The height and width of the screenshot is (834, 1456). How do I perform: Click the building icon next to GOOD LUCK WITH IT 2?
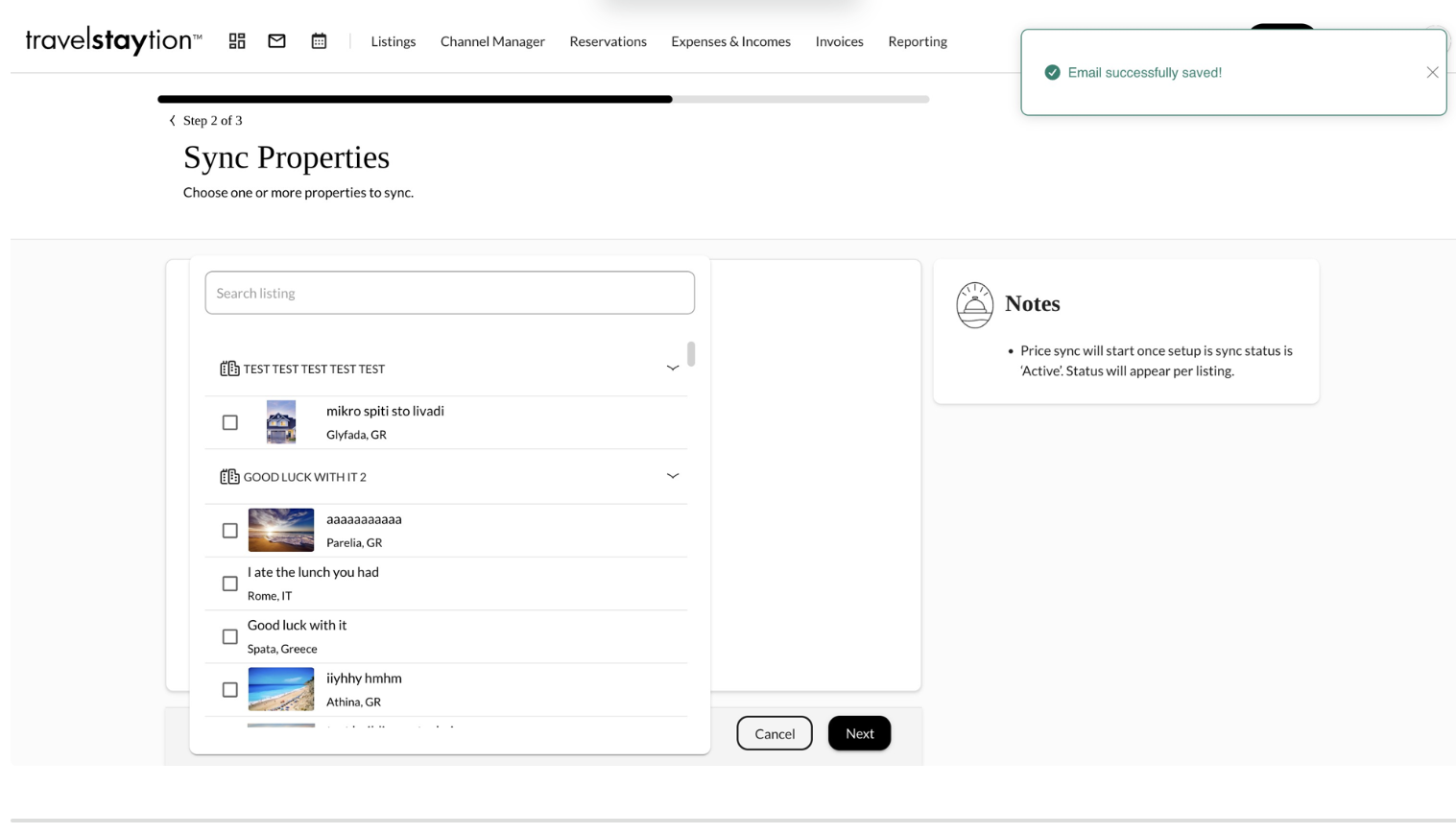pos(229,477)
